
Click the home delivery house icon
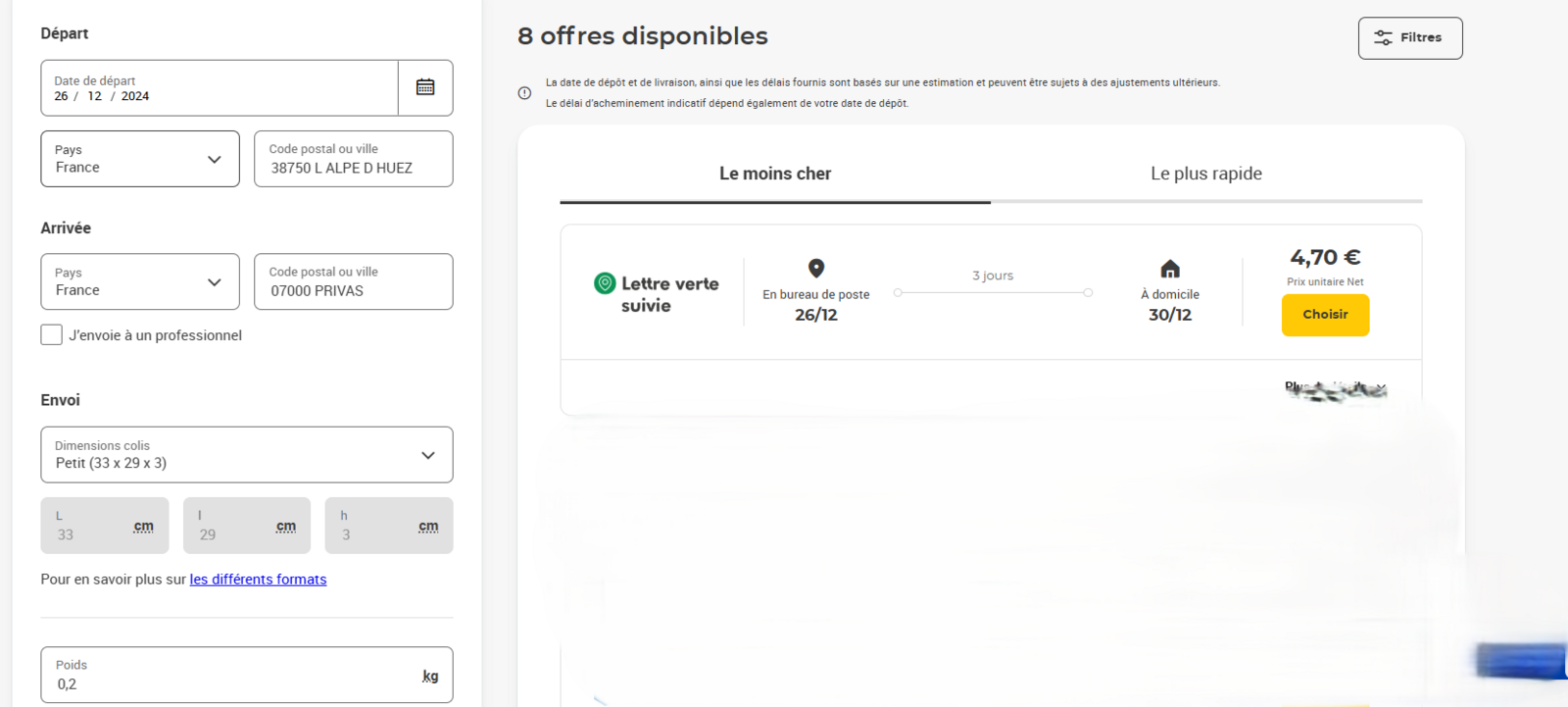click(x=1169, y=269)
